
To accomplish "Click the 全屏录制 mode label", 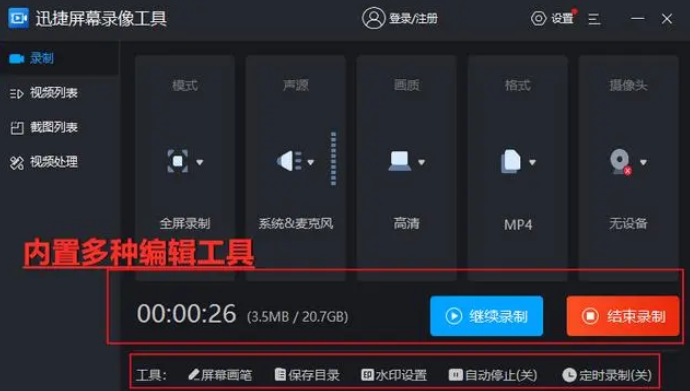I will click(x=185, y=223).
